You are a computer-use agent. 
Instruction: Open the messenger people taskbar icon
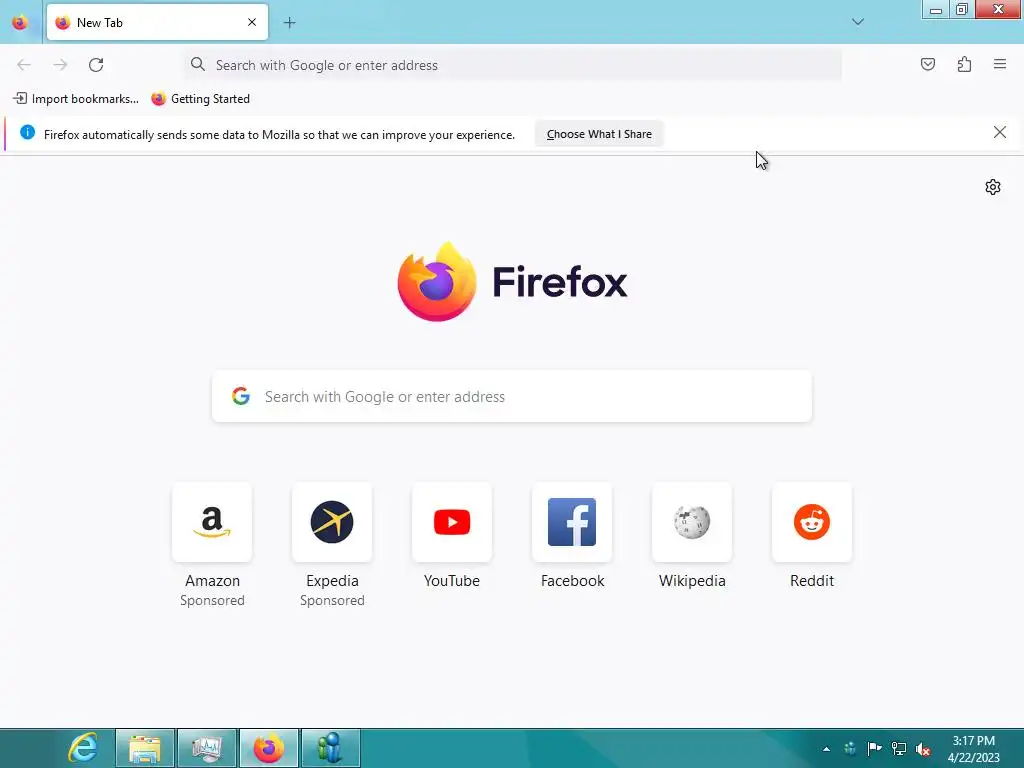[331, 748]
